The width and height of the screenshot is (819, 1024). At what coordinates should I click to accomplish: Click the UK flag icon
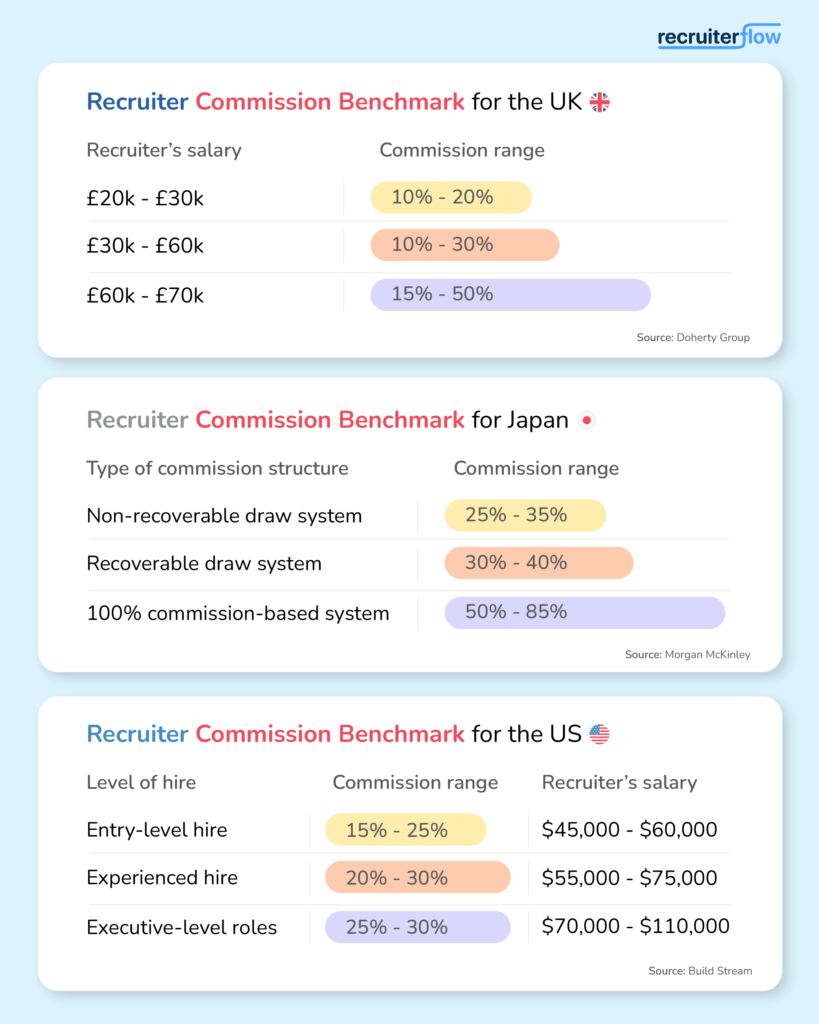(600, 103)
